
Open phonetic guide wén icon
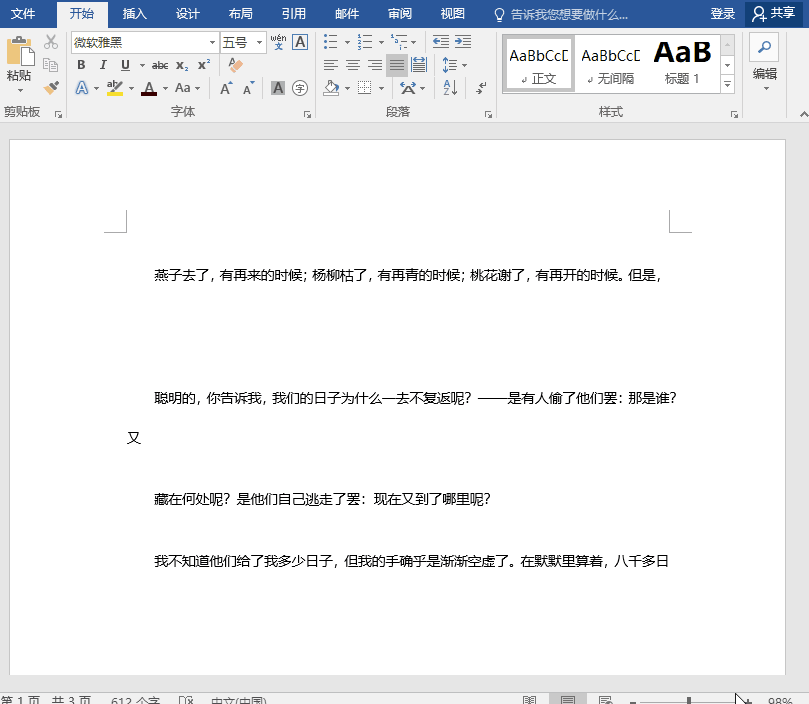tap(278, 42)
